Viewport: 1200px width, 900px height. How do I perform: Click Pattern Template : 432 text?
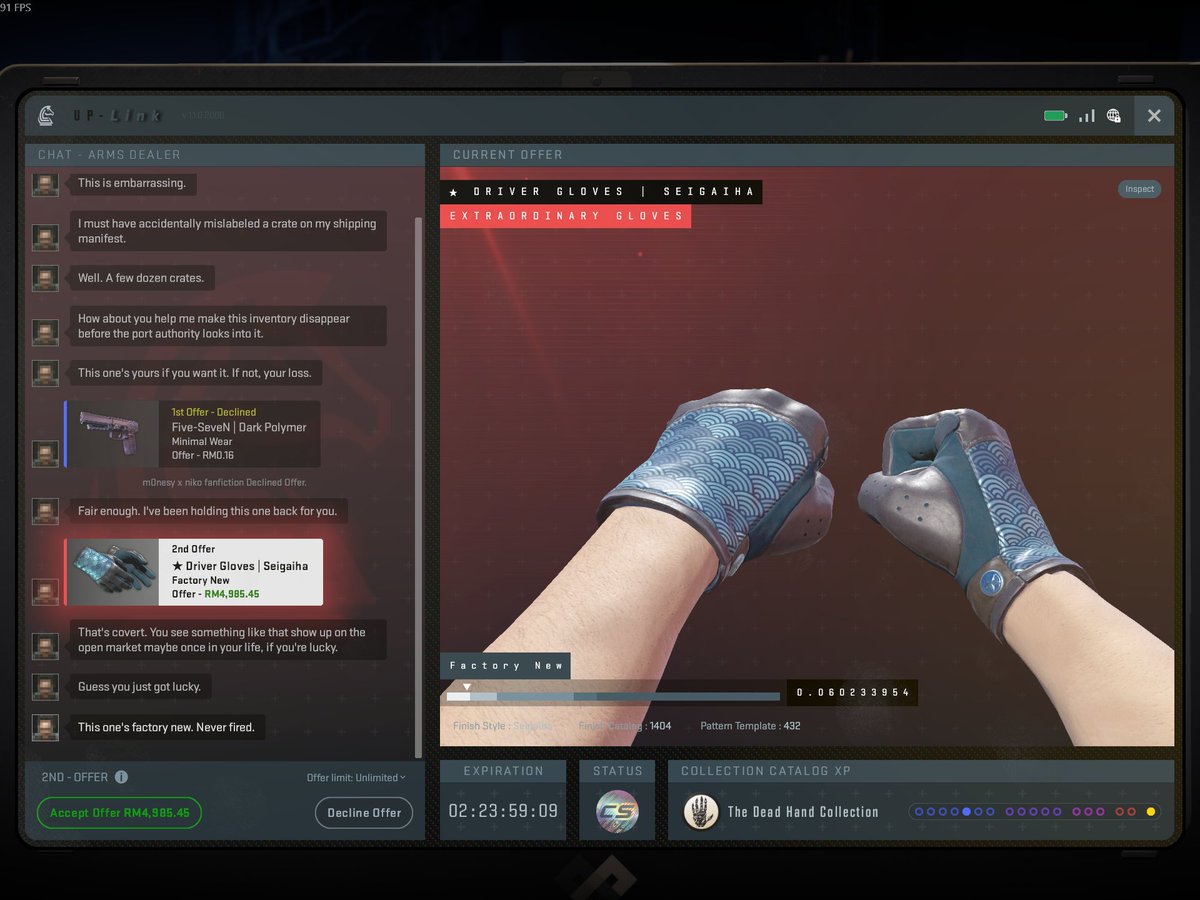click(750, 726)
